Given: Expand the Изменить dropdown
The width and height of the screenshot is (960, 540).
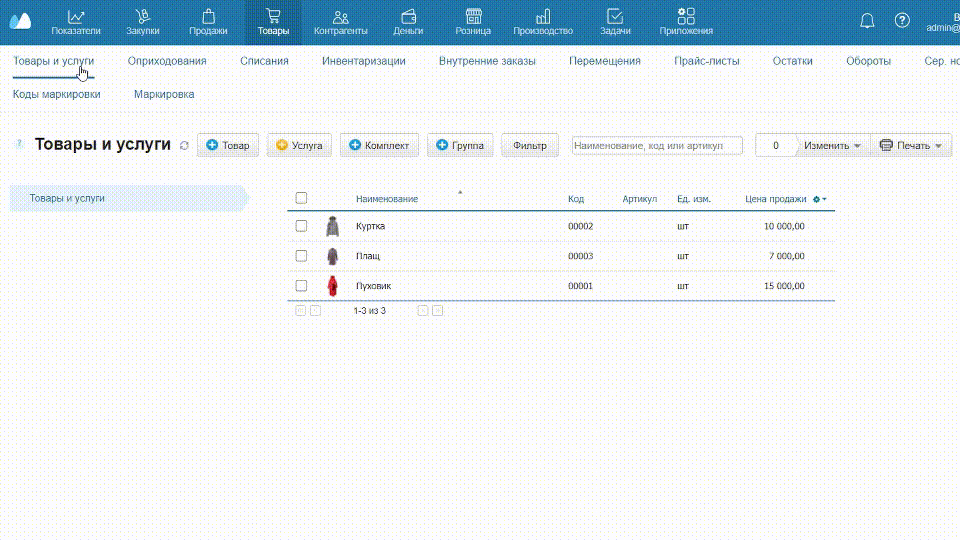Looking at the screenshot, I should (832, 146).
